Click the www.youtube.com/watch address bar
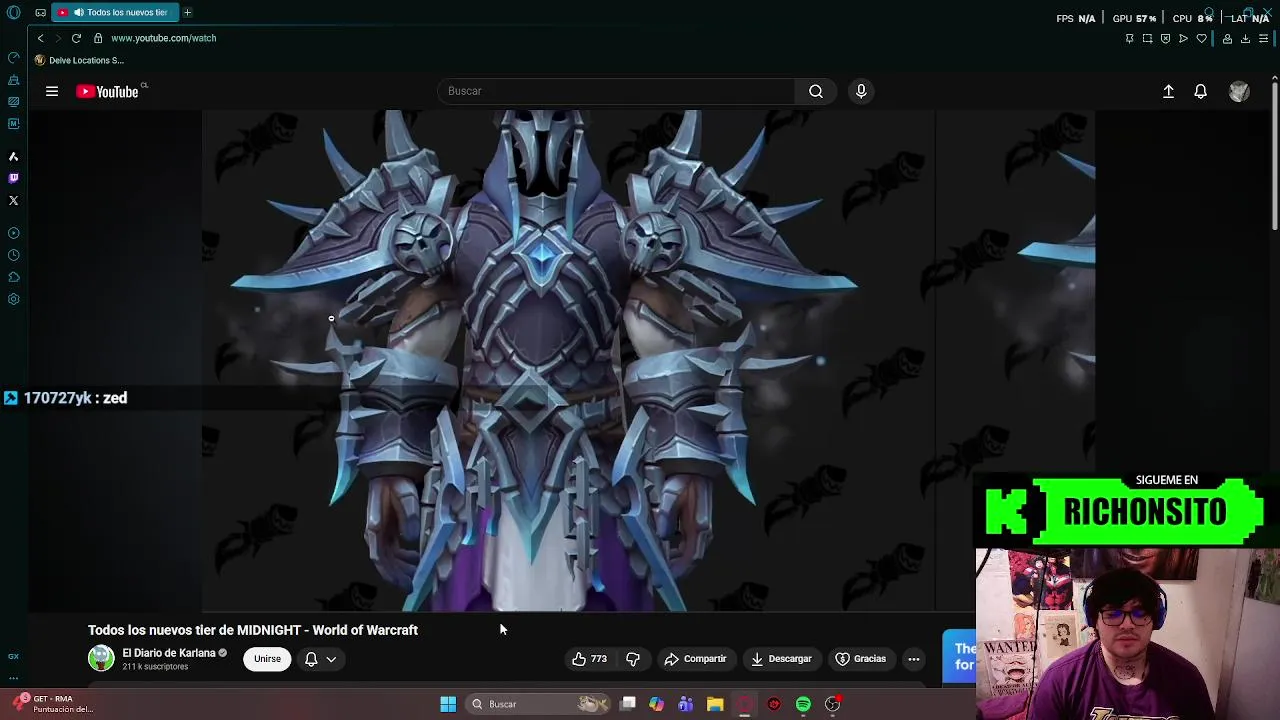Viewport: 1280px width, 720px height. pos(164,38)
